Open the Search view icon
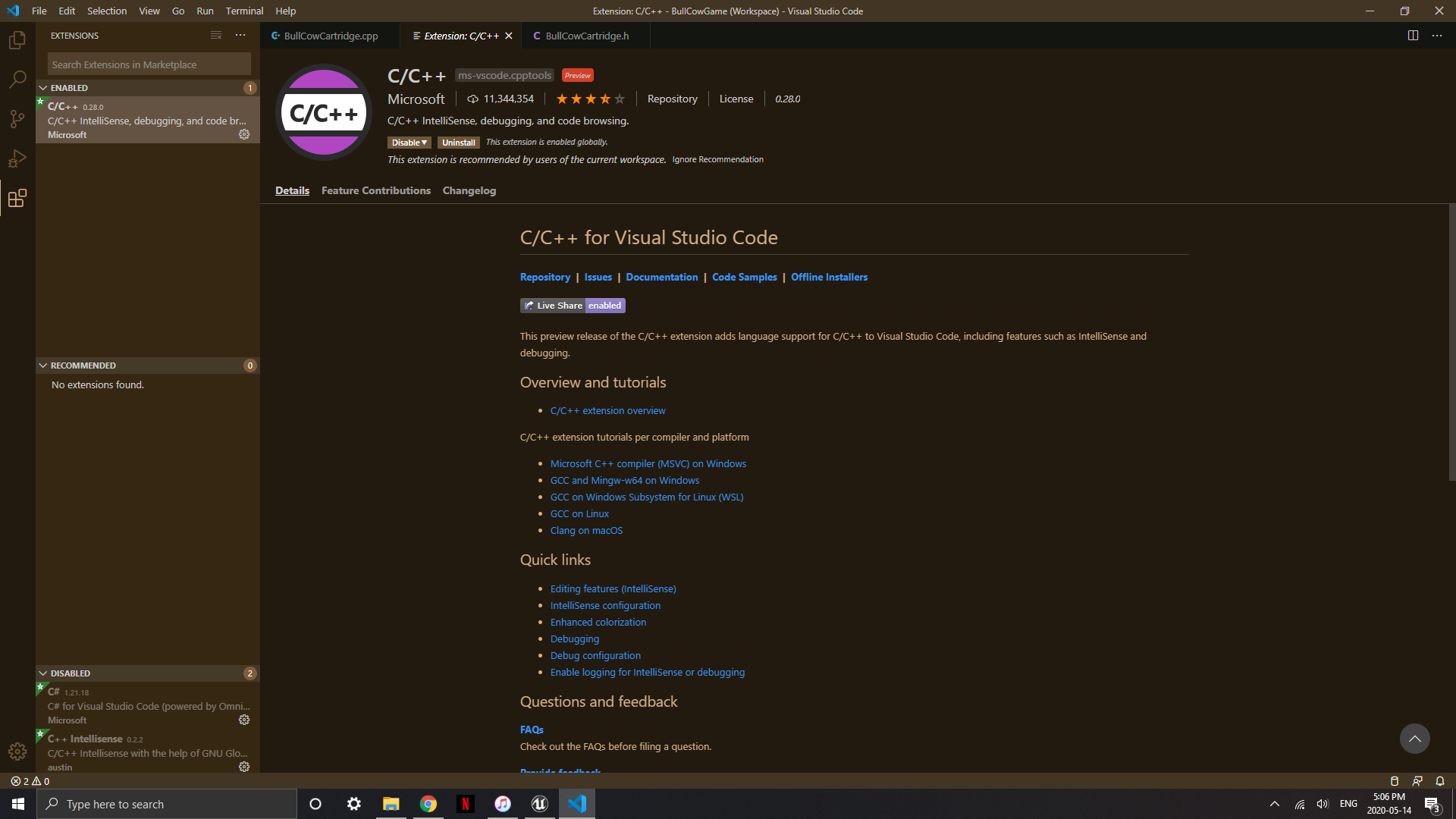Viewport: 1456px width, 819px height. click(x=17, y=79)
